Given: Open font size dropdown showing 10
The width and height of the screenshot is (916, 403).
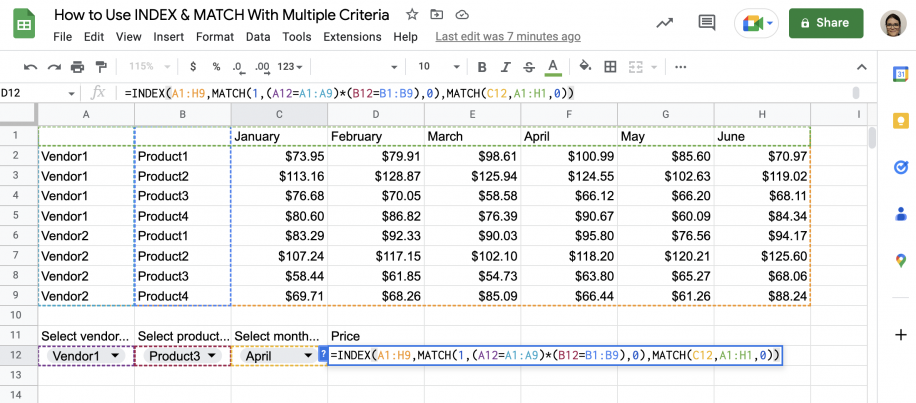Looking at the screenshot, I should pos(439,67).
